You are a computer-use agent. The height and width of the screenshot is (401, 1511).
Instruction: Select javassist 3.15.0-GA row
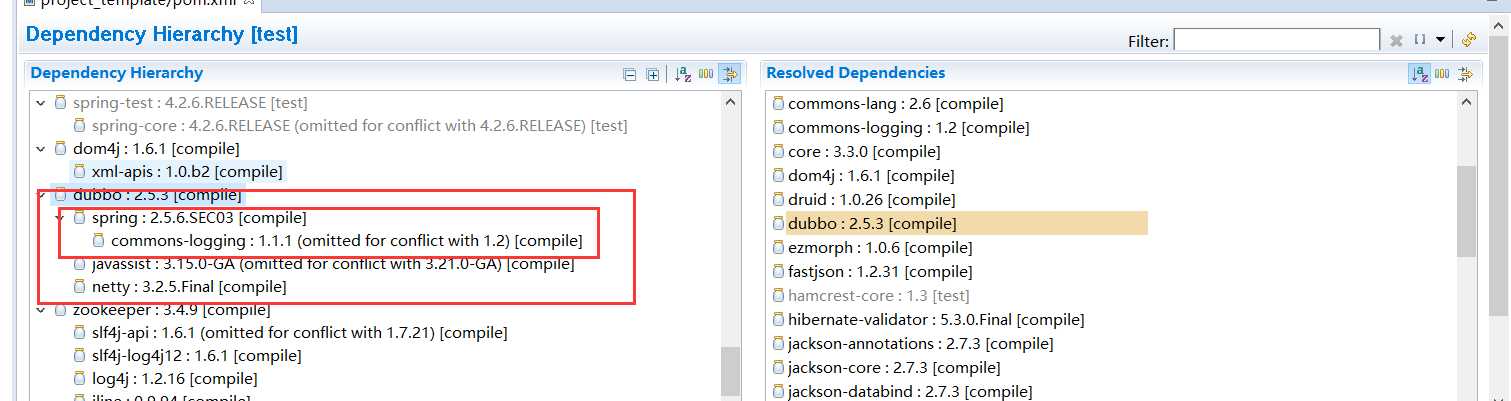coord(324,264)
